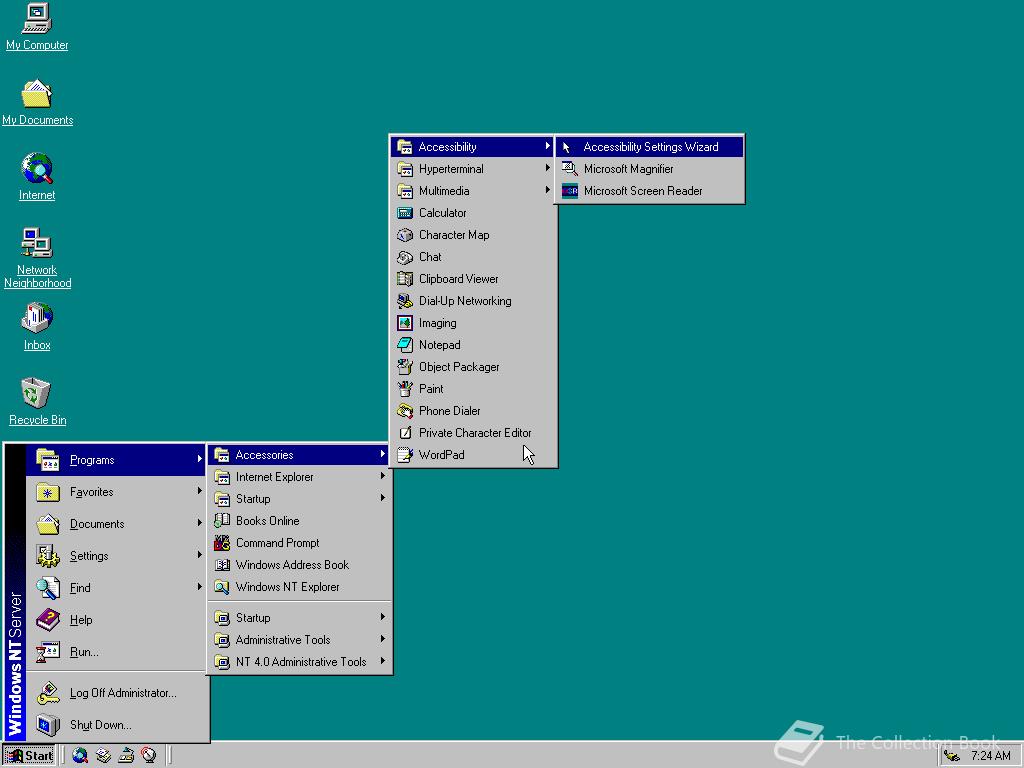Launch Windows NT Explorer
Image resolution: width=1024 pixels, height=768 pixels.
300,587
